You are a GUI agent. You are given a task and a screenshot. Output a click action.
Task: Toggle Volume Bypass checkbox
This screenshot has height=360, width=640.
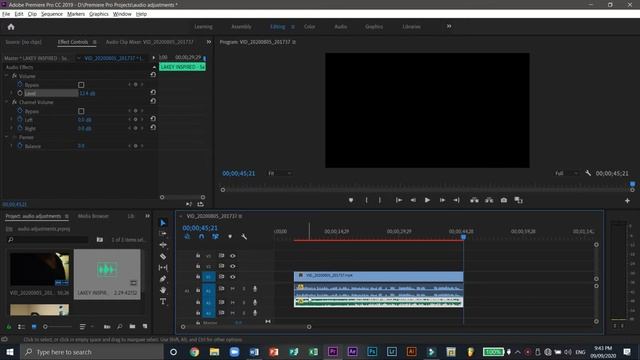[81, 85]
